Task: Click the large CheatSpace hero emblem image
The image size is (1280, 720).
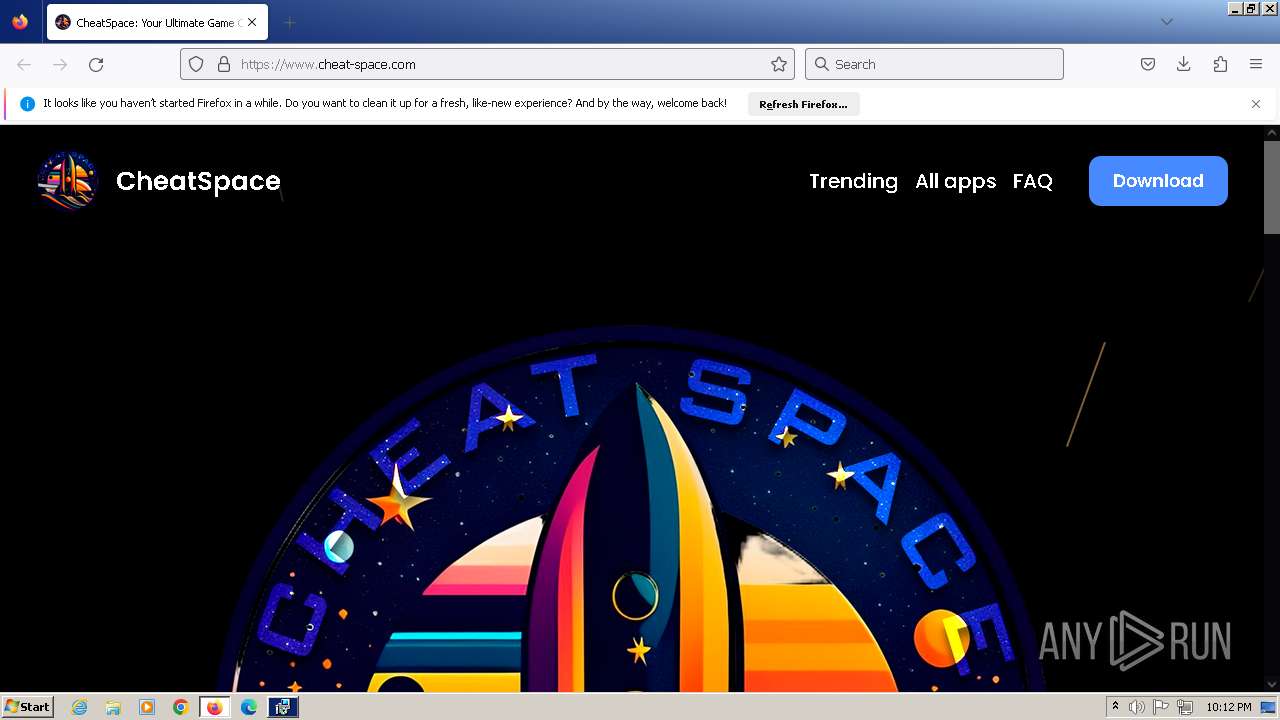Action: point(630,508)
